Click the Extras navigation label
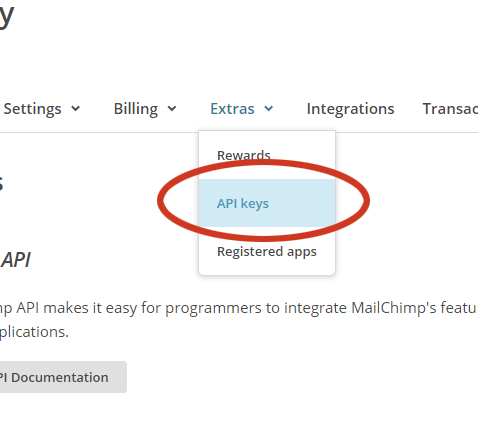This screenshot has height=435, width=478. coord(232,109)
